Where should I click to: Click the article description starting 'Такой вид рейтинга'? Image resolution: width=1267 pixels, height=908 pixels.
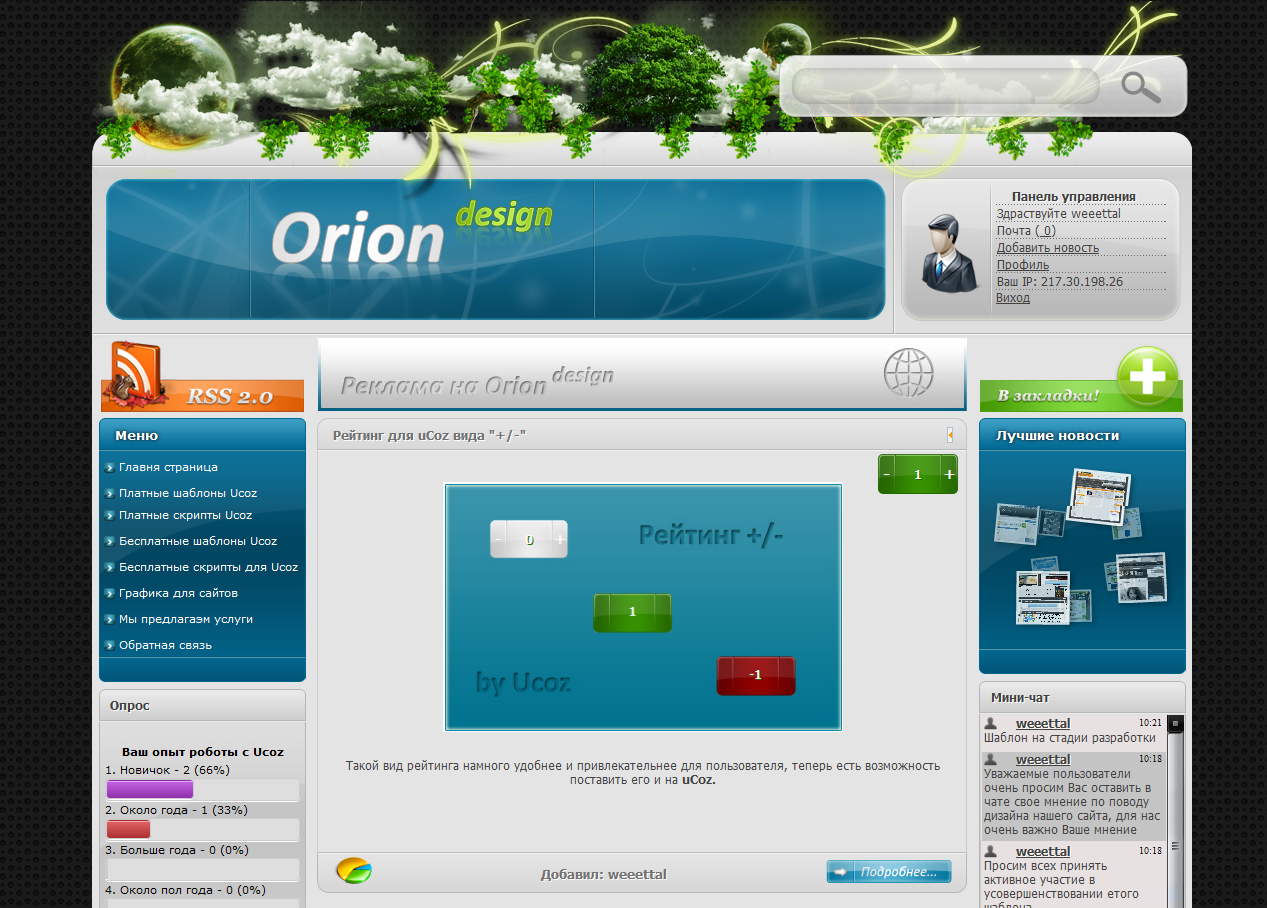(x=643, y=773)
